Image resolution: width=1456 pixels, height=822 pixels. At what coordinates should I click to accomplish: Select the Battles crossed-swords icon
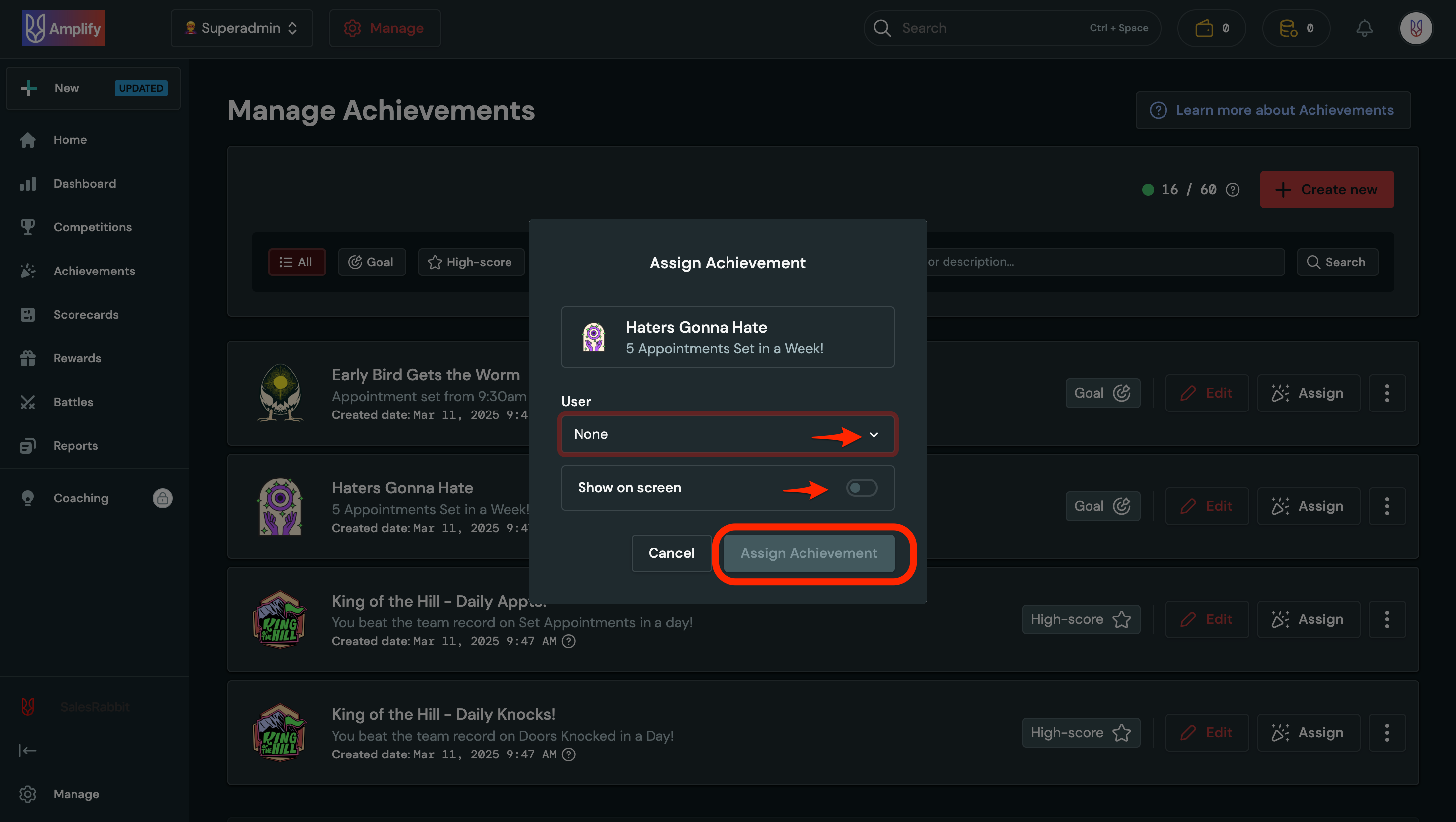click(x=28, y=402)
